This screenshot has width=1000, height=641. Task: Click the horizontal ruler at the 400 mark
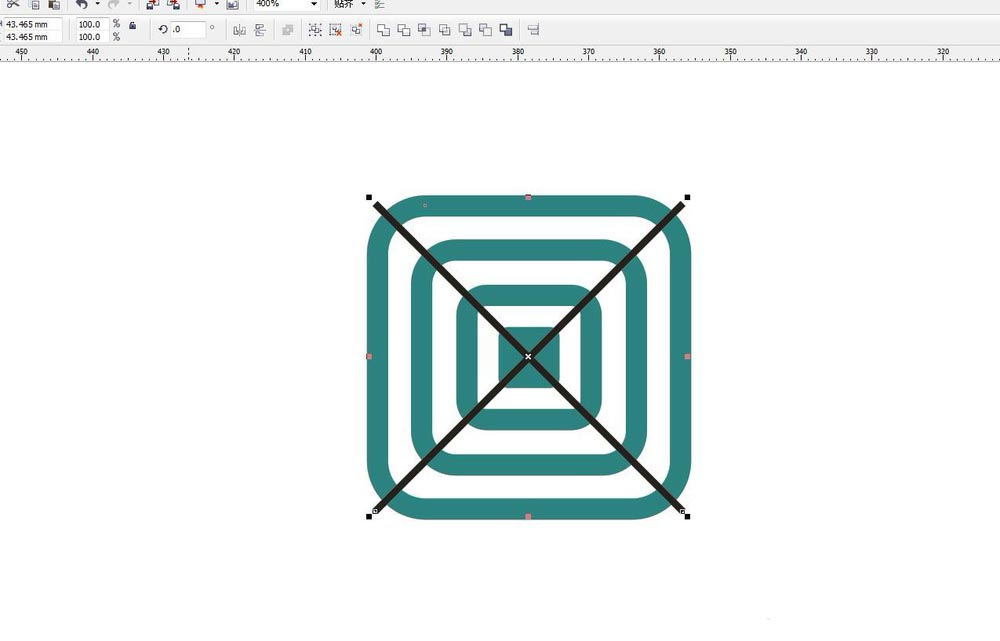point(376,54)
